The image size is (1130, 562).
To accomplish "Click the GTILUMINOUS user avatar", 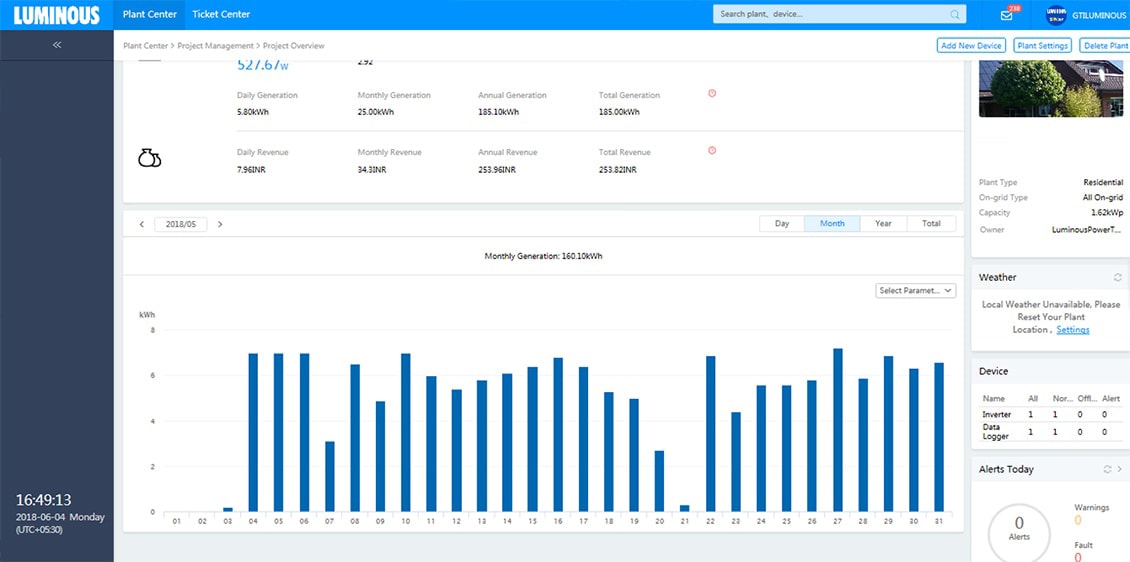I will tap(1056, 15).
